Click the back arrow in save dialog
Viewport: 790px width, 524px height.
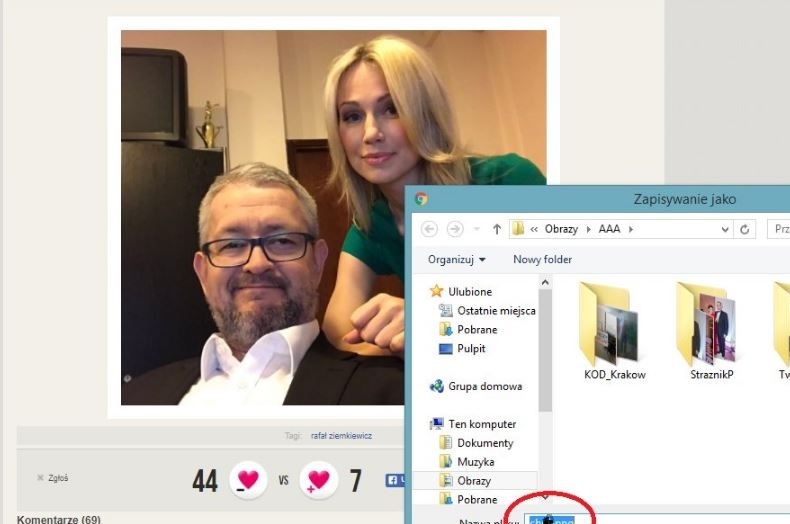tap(430, 229)
